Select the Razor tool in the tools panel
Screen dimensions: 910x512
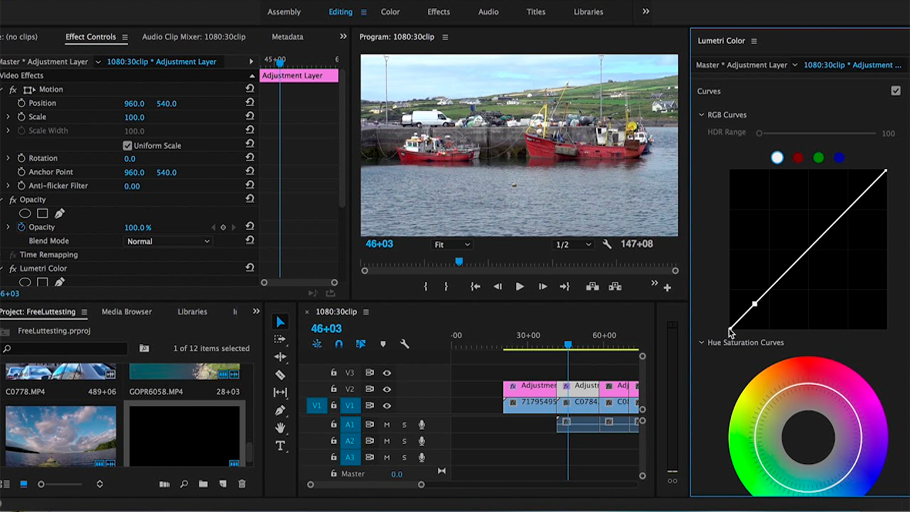tap(281, 375)
